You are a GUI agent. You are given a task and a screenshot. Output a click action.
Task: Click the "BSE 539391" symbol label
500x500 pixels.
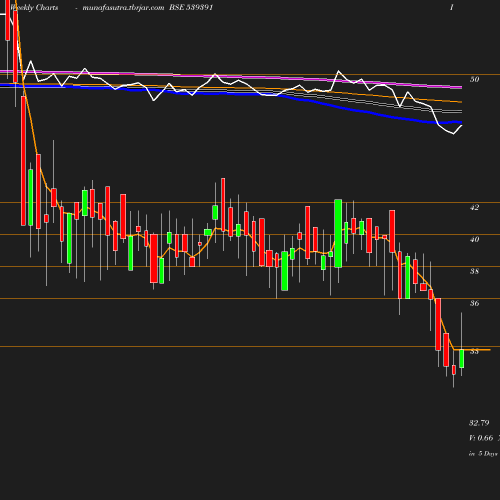pos(191,7)
